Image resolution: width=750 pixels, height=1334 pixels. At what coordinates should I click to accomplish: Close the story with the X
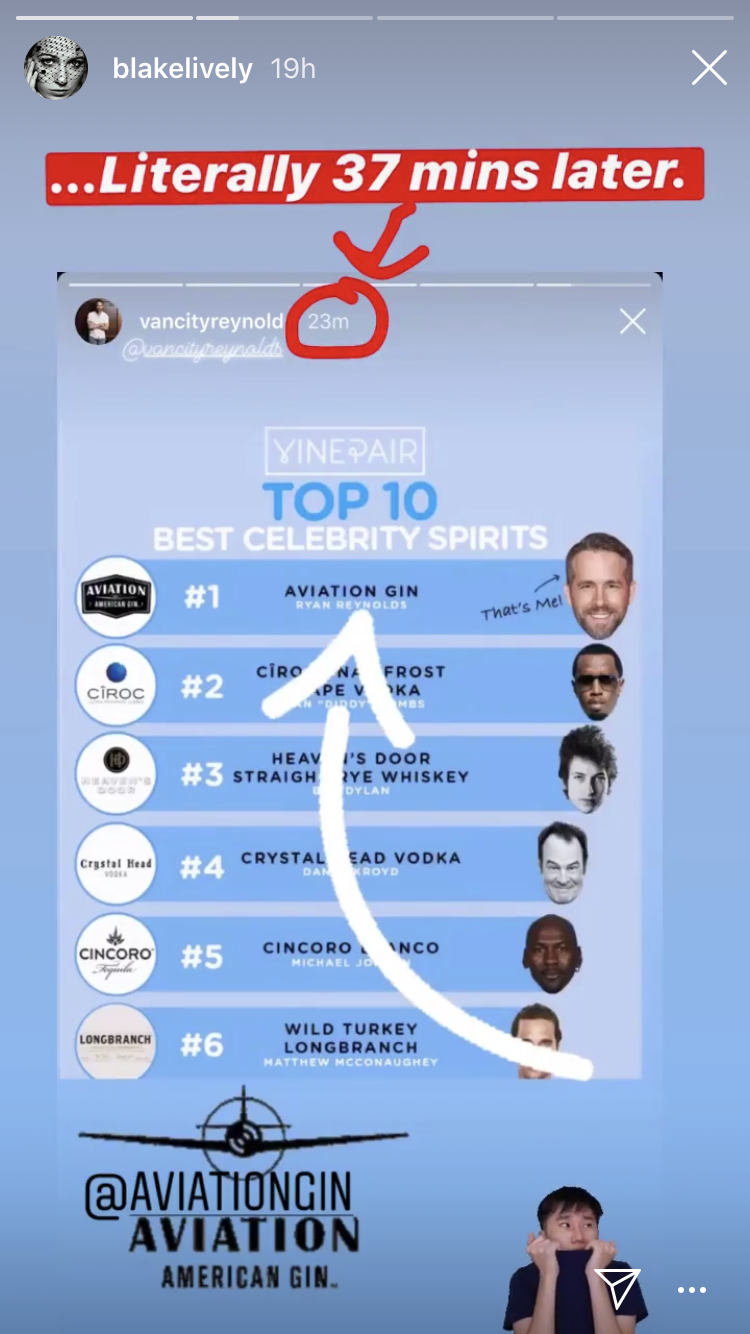pyautogui.click(x=709, y=68)
